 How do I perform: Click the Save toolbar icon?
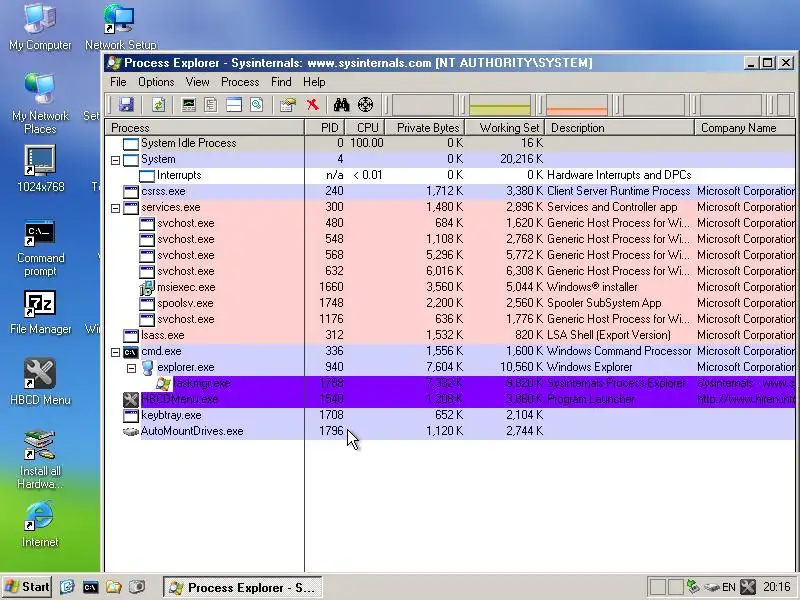pyautogui.click(x=126, y=105)
